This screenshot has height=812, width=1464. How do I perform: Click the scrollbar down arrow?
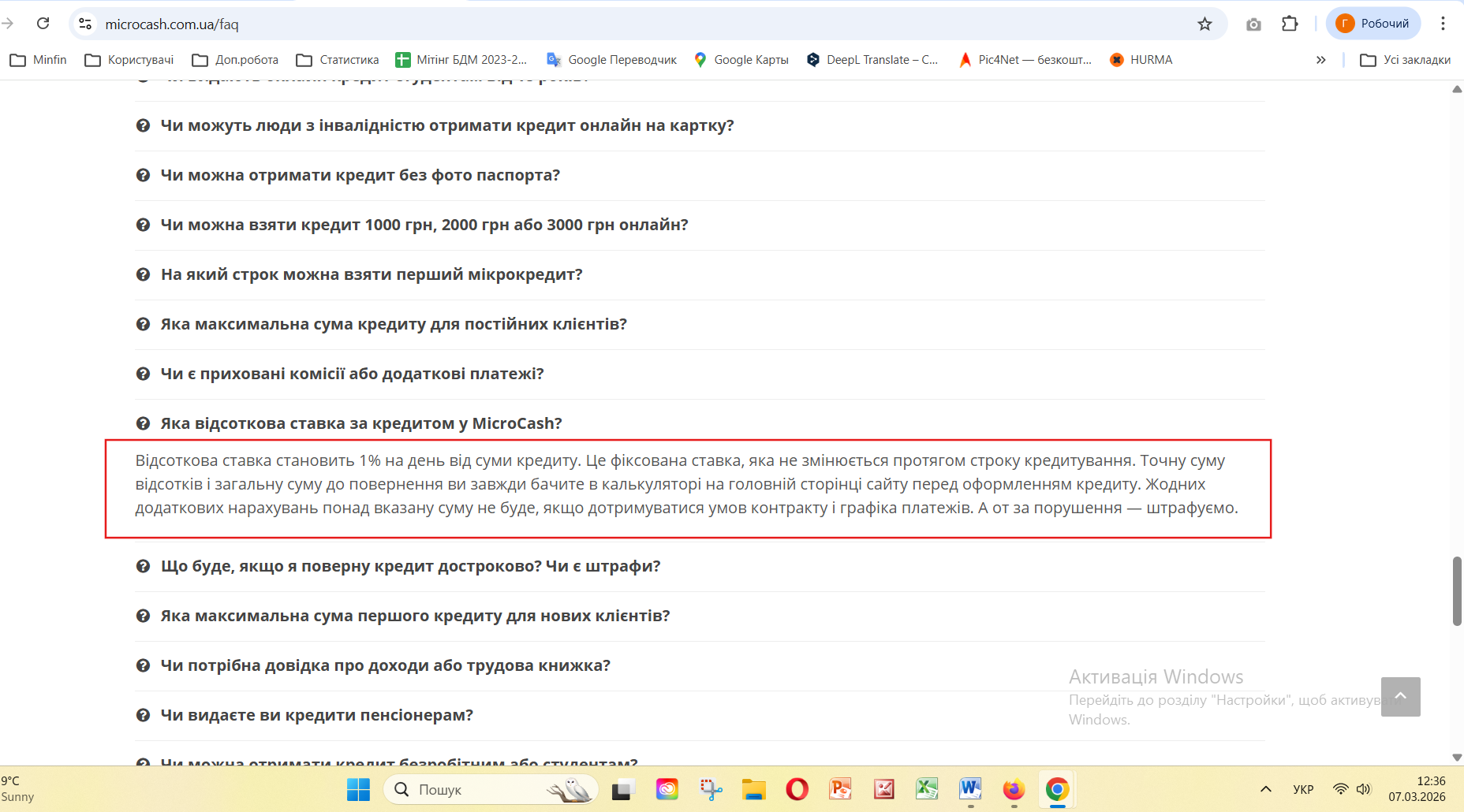(x=1457, y=757)
